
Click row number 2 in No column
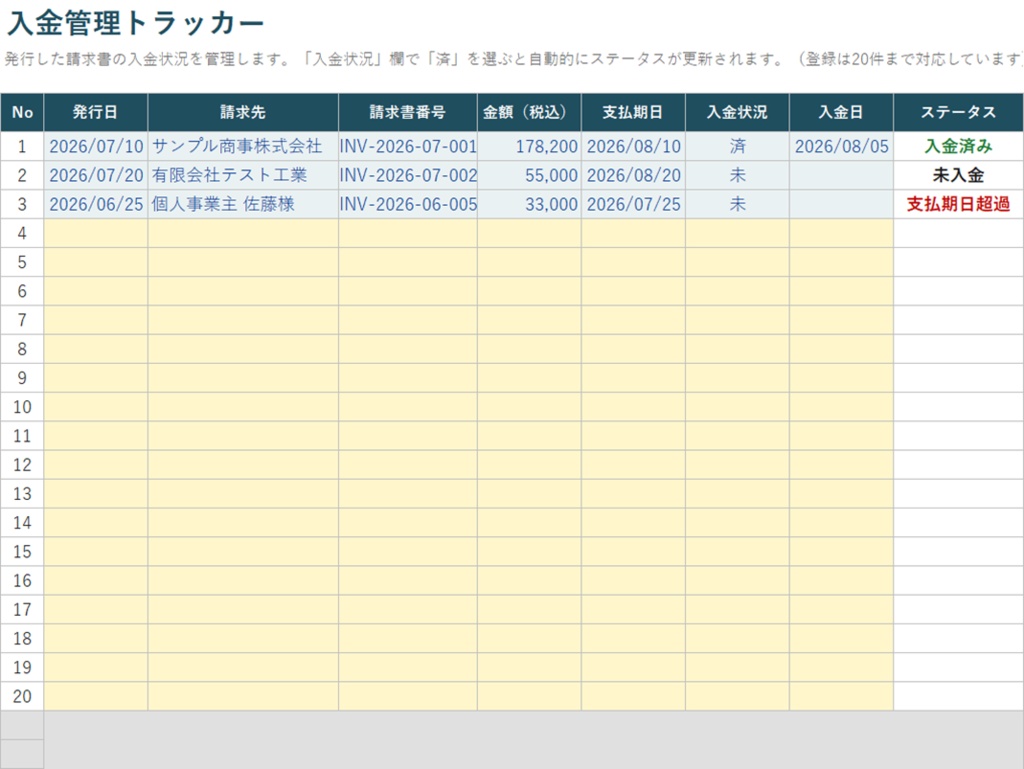22,176
